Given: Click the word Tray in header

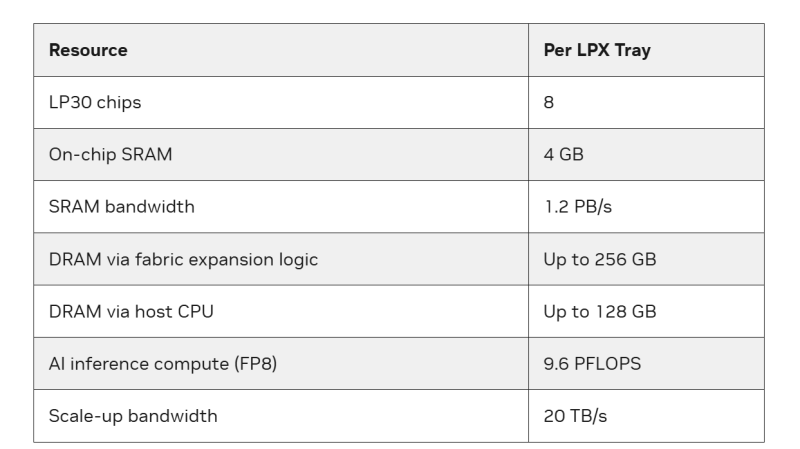Looking at the screenshot, I should coord(633,50).
